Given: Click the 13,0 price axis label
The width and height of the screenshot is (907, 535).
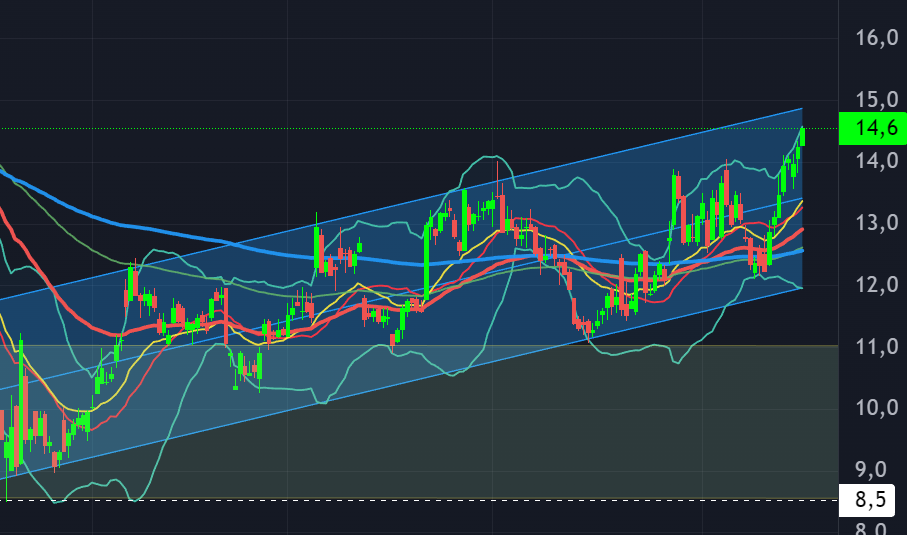Looking at the screenshot, I should tap(876, 223).
